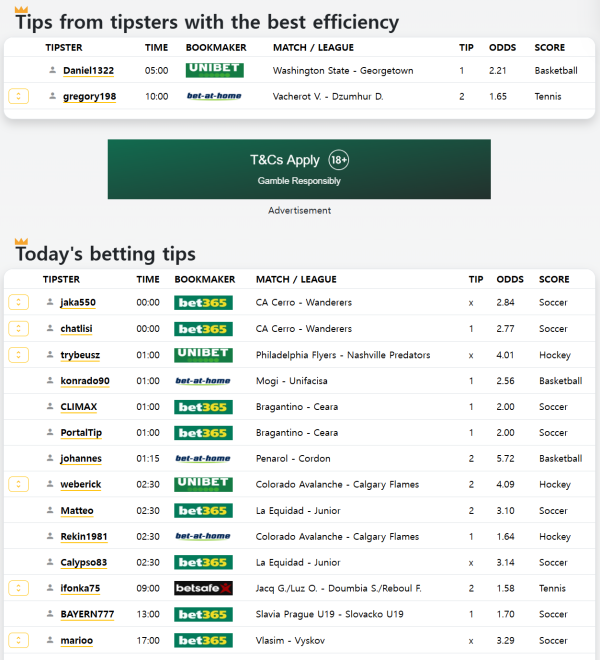Screen dimensions: 600x660
Task: Expand the marioo Vlasim - Vyskov row
Action: 18,640
